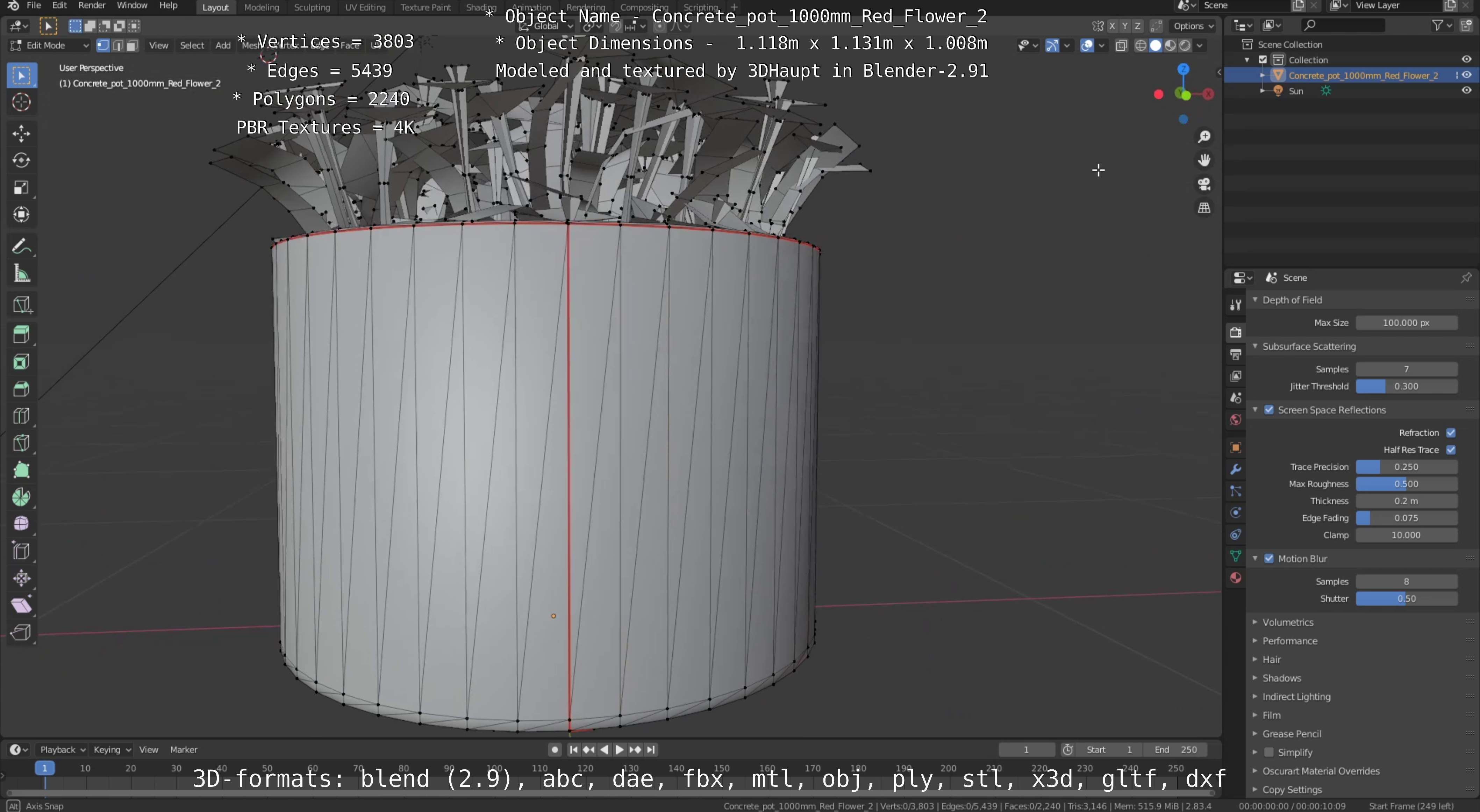
Task: Expand the Shadows panel
Action: click(x=1255, y=678)
